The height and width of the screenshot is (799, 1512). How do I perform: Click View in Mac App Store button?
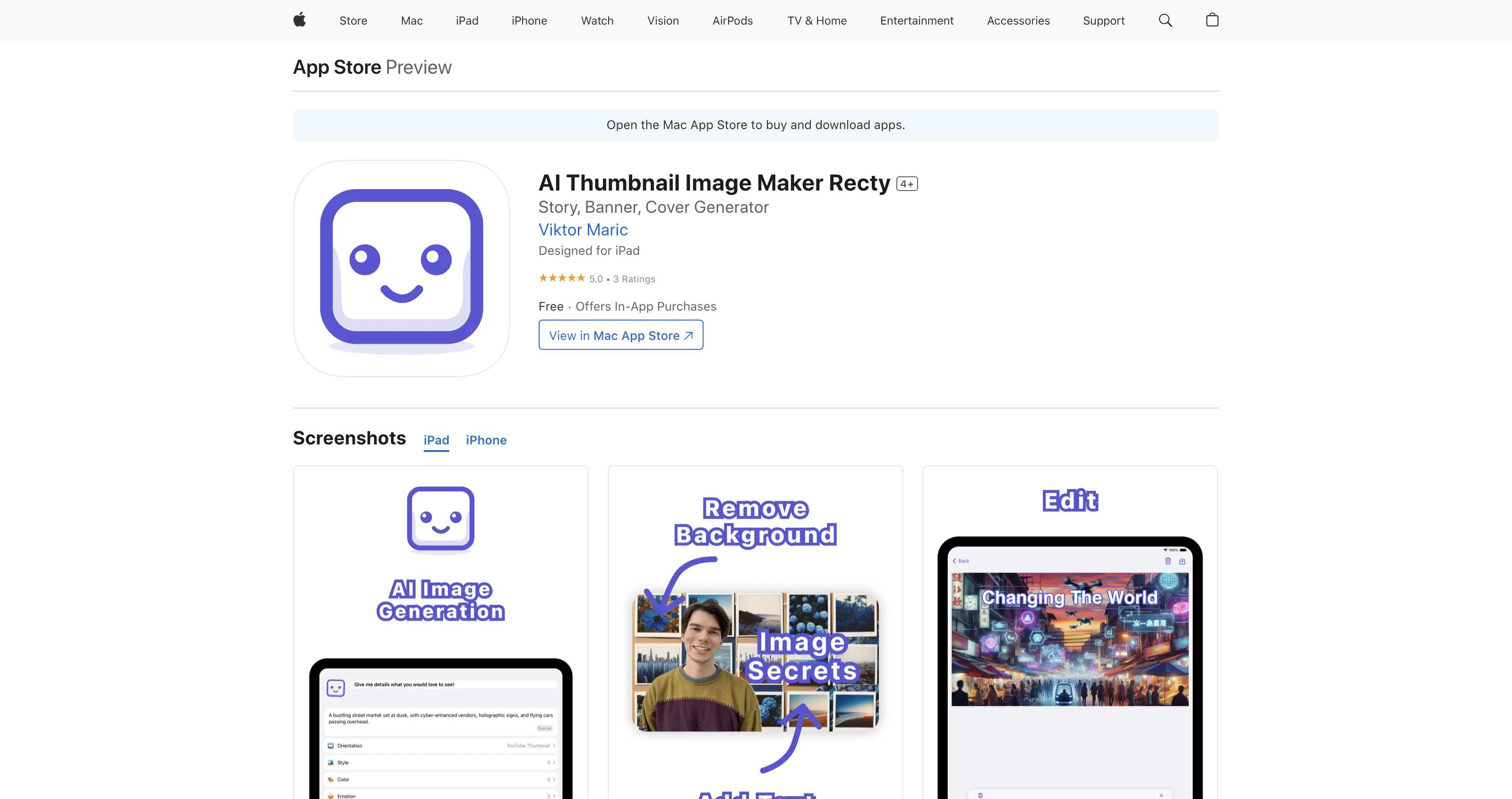[x=620, y=335]
